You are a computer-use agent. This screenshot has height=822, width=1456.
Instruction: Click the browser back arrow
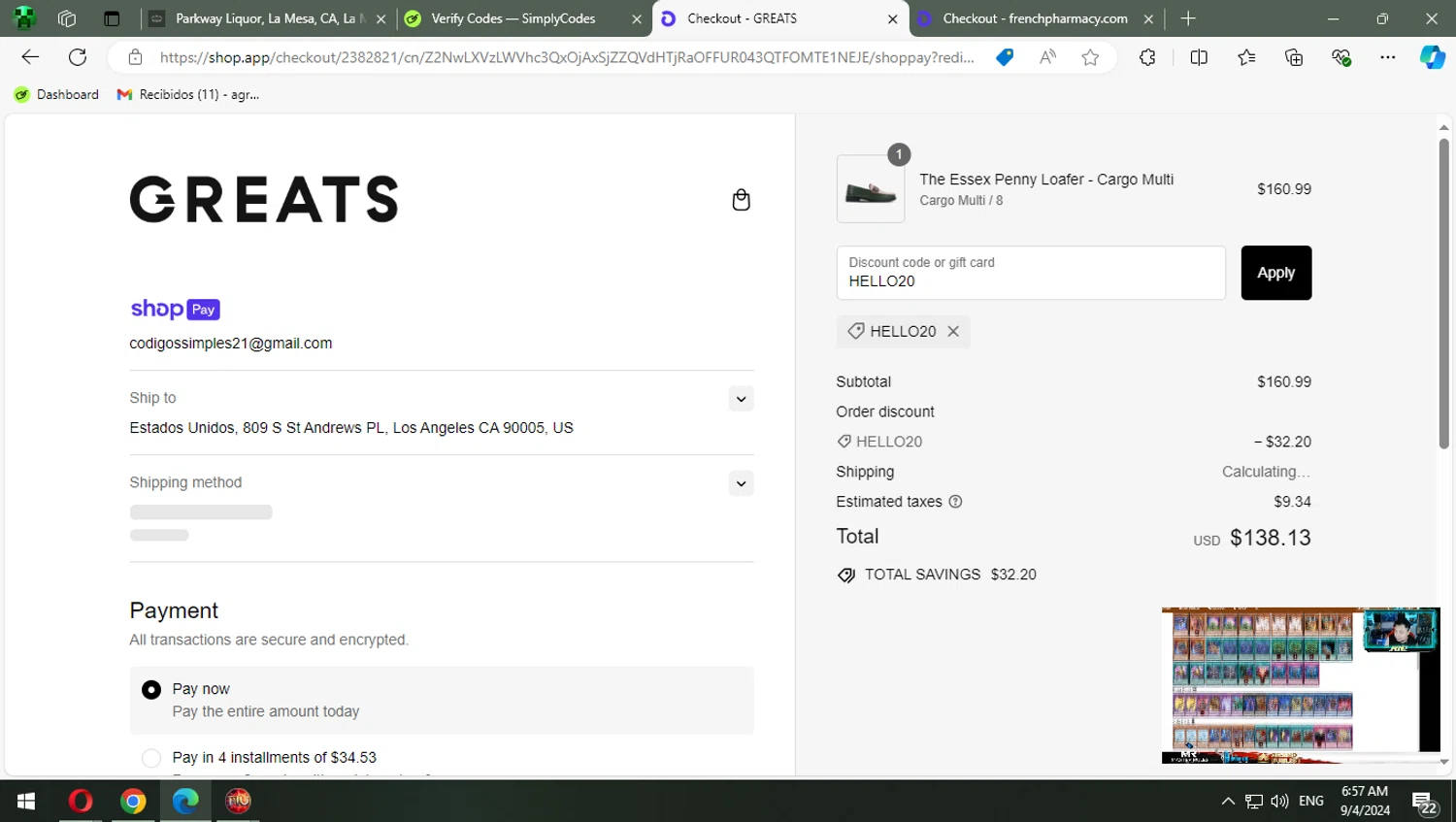(x=30, y=57)
